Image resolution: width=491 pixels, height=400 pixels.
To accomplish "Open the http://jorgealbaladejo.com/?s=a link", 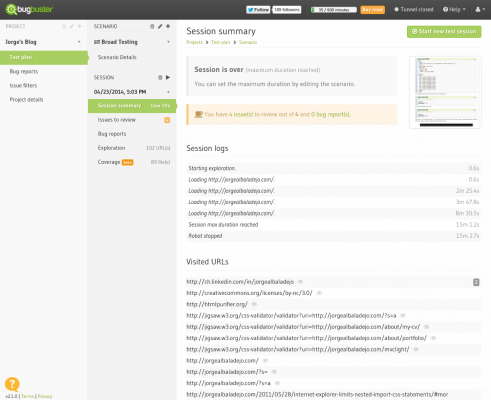I will (x=228, y=383).
